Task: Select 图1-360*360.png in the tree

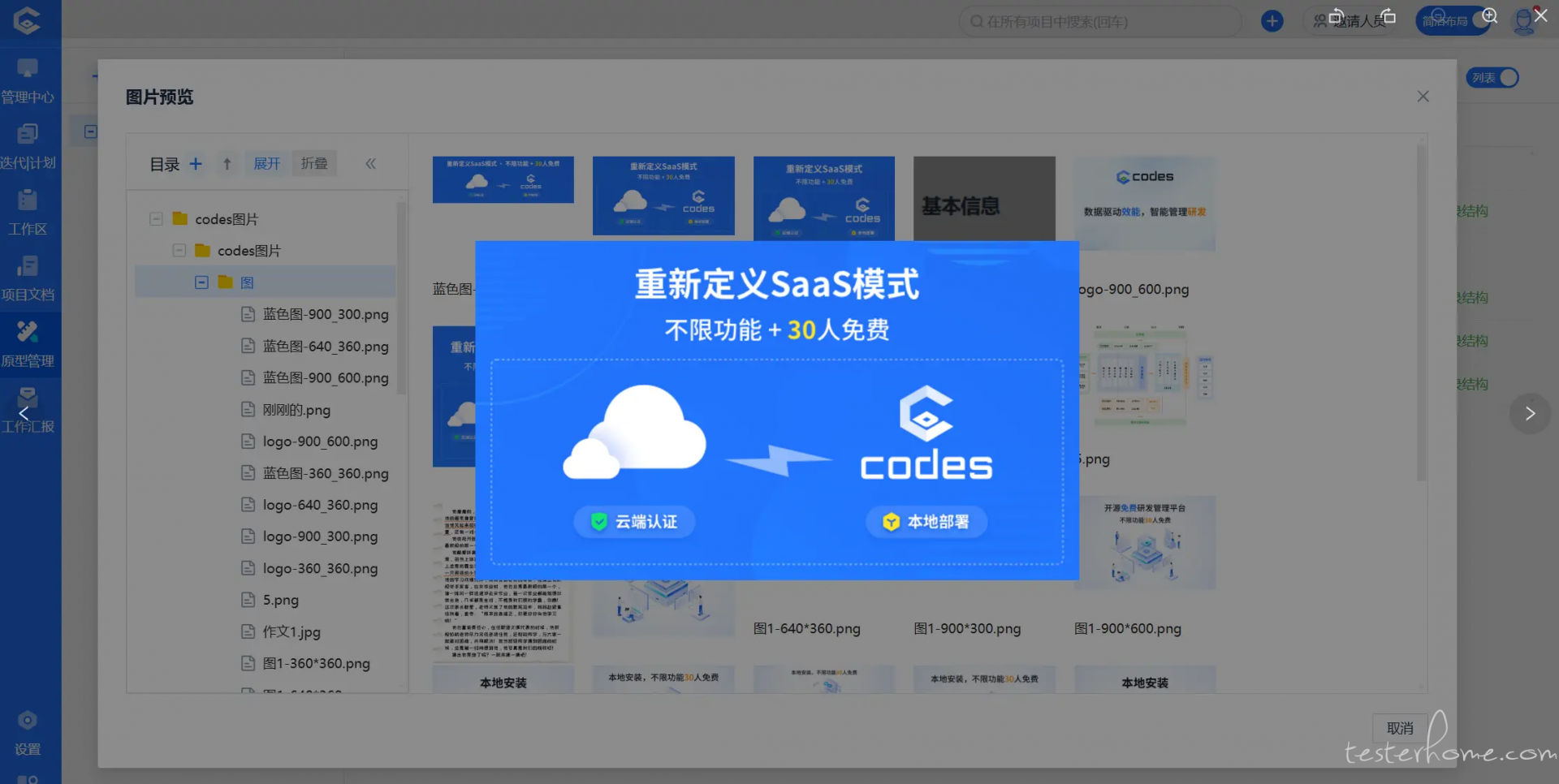Action: [x=316, y=663]
